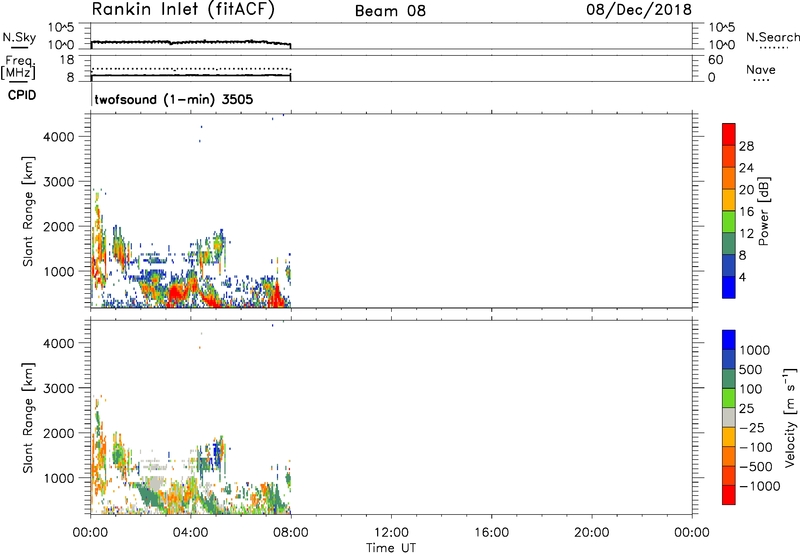Pick the red bottom segment of Velocity colorbar
The image size is (800, 554).
[729, 495]
